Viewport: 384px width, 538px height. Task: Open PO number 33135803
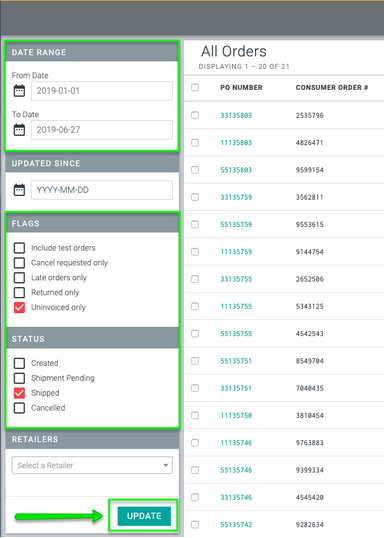[x=236, y=115]
